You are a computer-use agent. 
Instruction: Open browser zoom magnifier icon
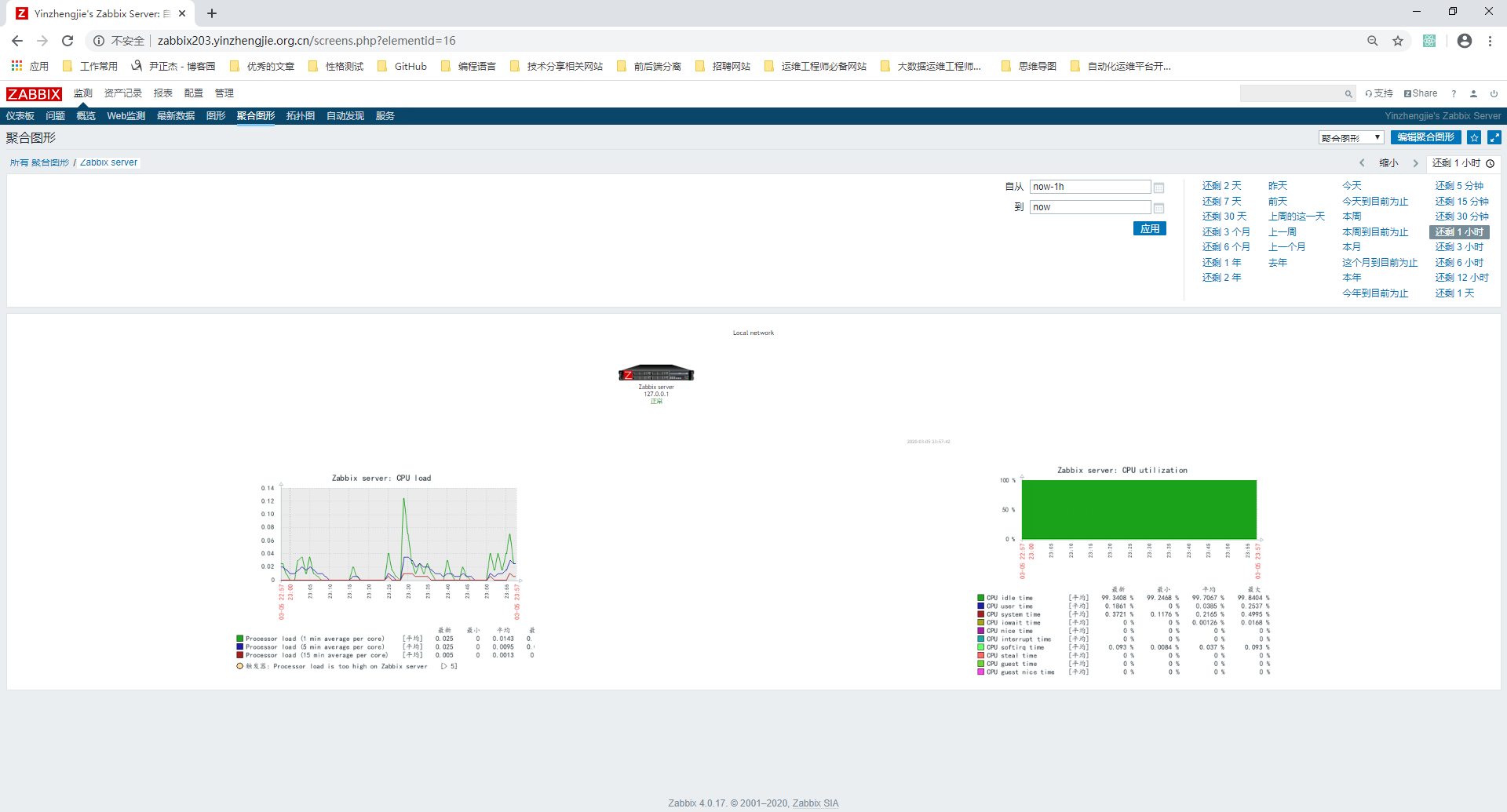click(1373, 41)
